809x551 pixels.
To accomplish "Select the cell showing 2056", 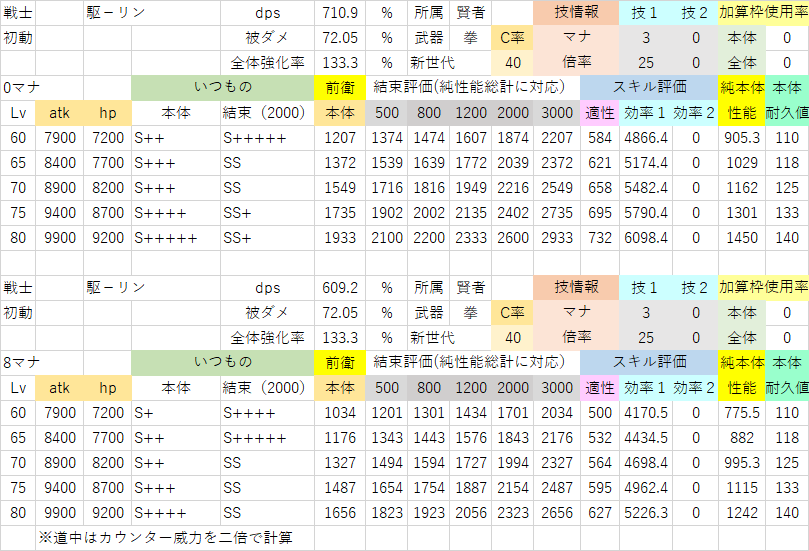I will point(470,513).
